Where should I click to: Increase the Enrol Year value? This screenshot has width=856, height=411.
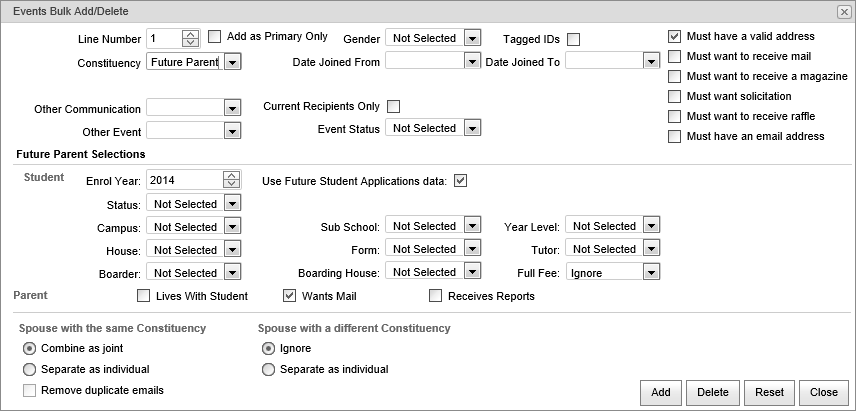pyautogui.click(x=232, y=176)
